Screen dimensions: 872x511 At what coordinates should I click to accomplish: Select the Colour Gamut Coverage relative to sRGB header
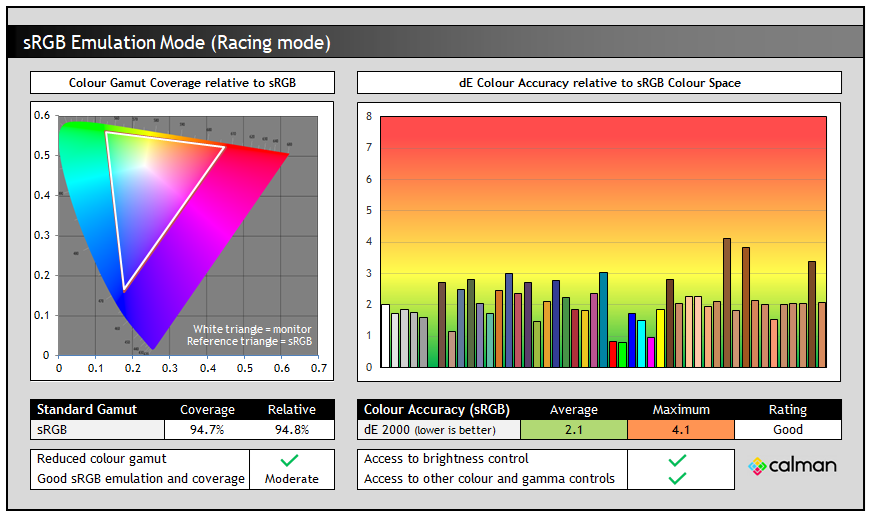point(182,82)
